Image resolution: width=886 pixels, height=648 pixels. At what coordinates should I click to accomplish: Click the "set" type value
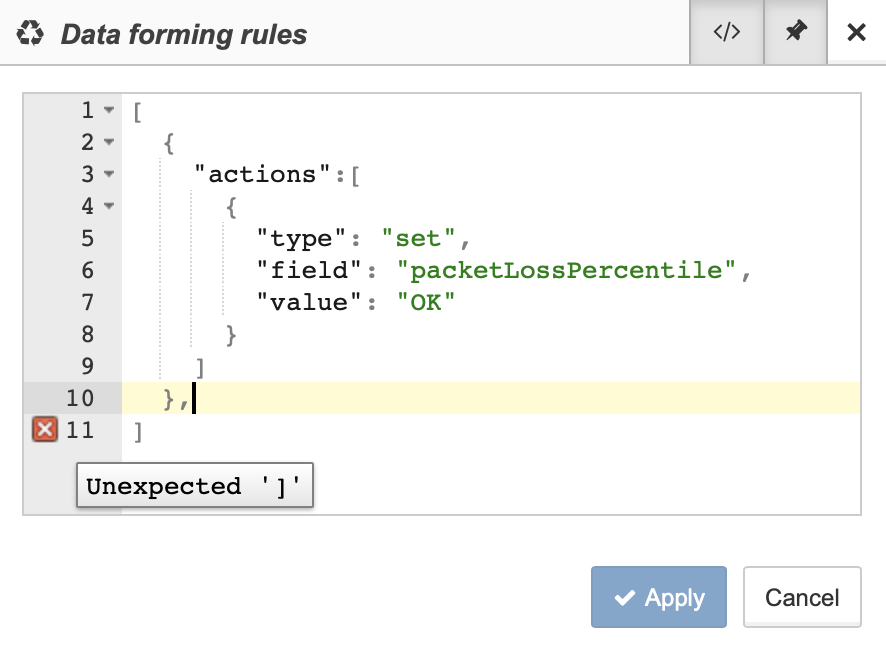[418, 238]
